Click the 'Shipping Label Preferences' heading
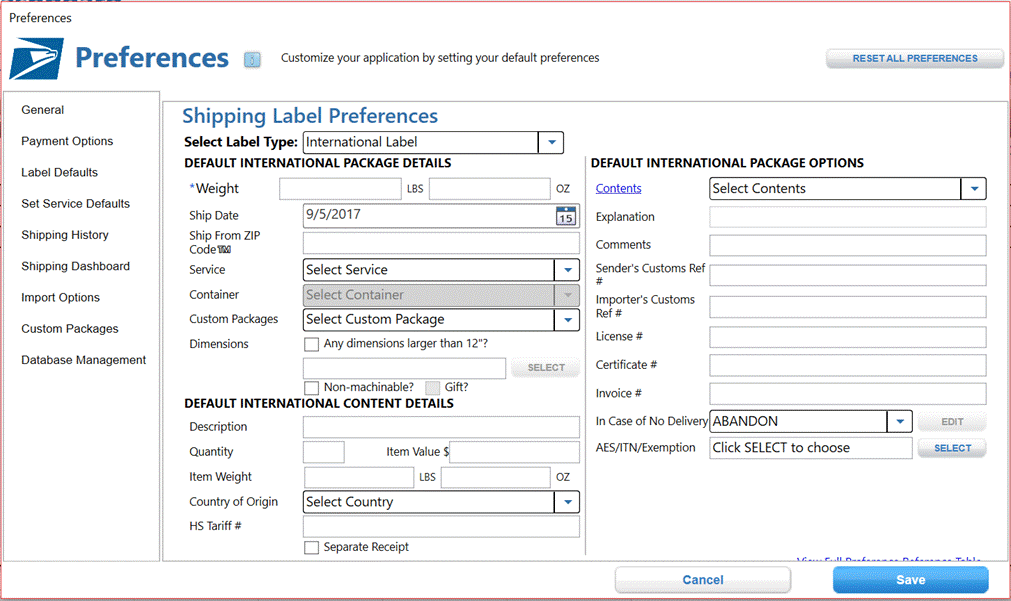Screen dimensions: 1011x601 pos(310,116)
